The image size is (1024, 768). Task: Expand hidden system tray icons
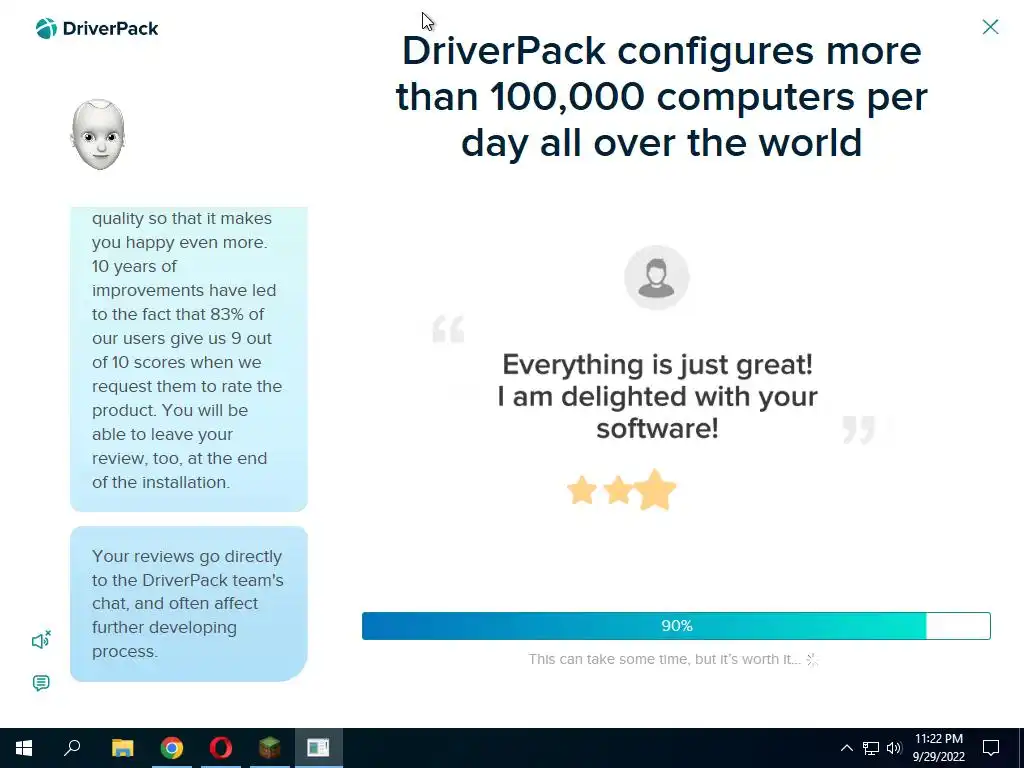click(x=846, y=748)
